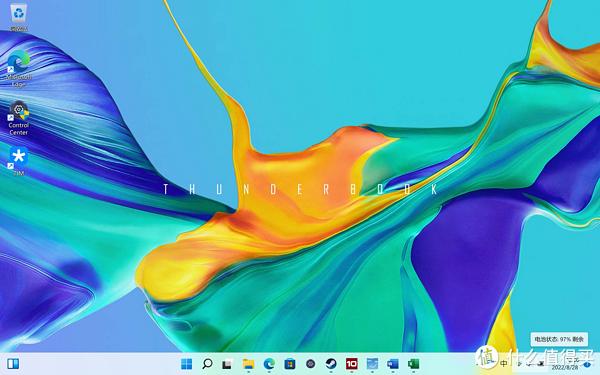The height and width of the screenshot is (375, 600).
Task: Open Microsoft Store in the taskbar
Action: click(x=290, y=364)
